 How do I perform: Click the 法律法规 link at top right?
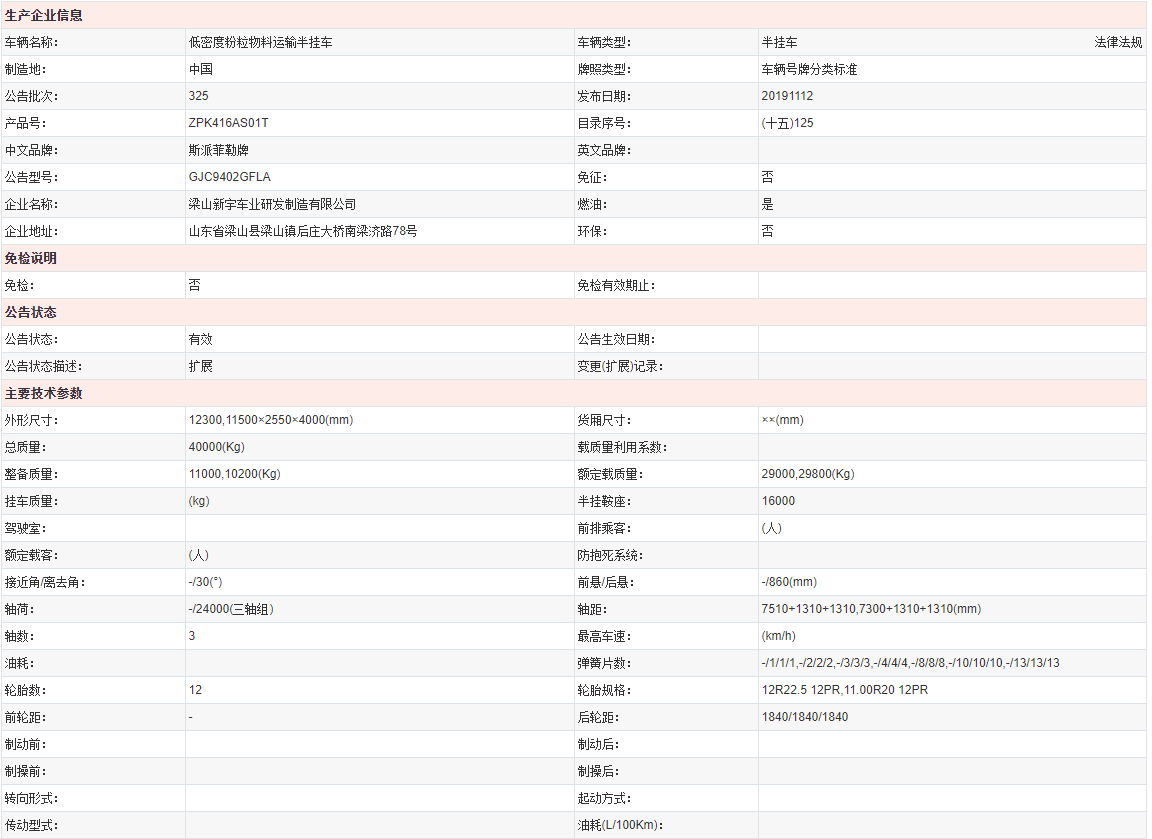(1118, 43)
